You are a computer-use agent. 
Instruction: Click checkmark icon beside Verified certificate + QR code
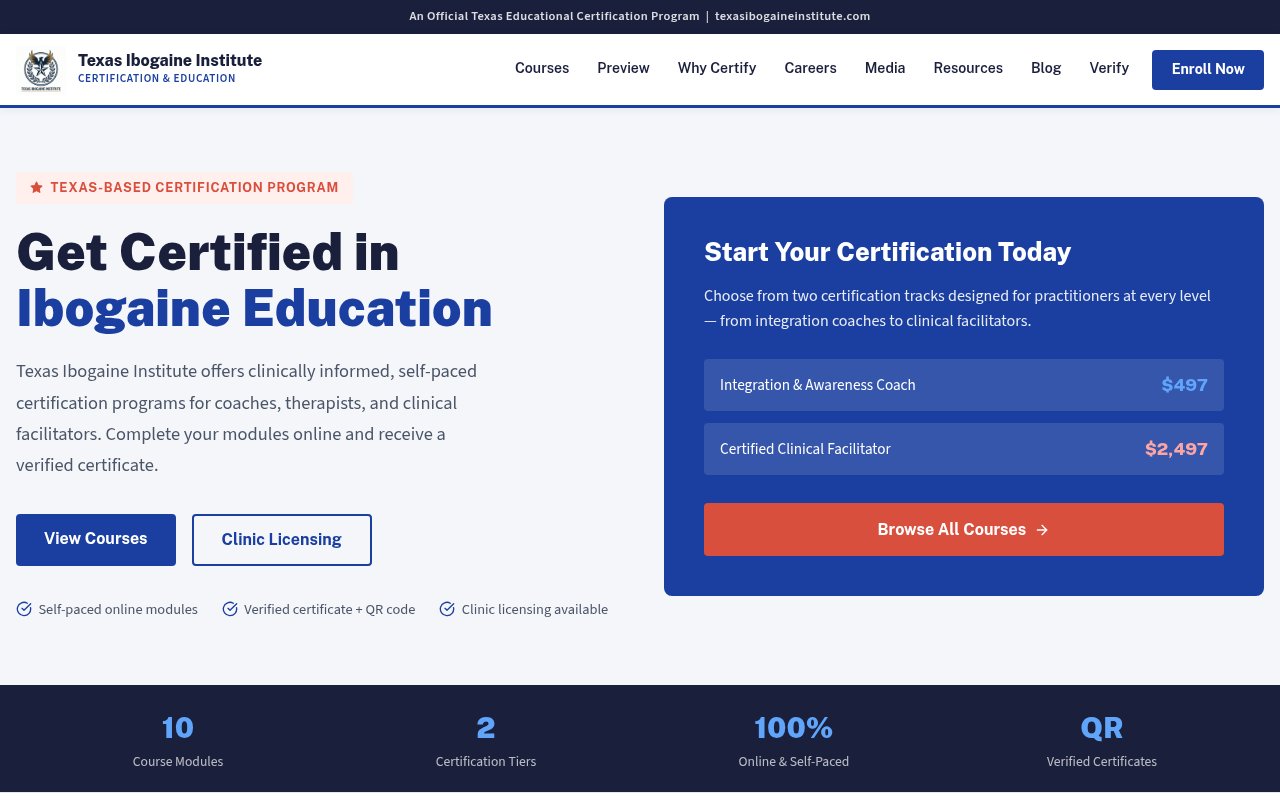click(x=230, y=609)
